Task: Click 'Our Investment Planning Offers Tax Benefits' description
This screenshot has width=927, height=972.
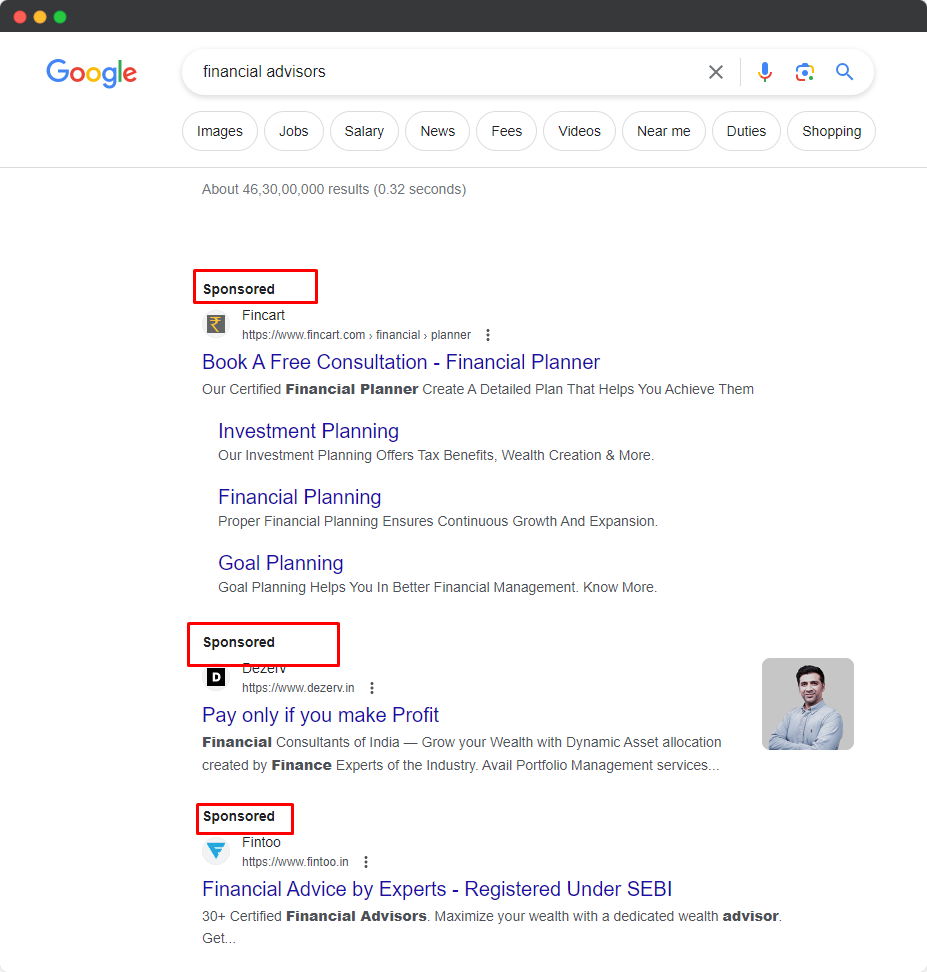Action: pyautogui.click(x=436, y=456)
